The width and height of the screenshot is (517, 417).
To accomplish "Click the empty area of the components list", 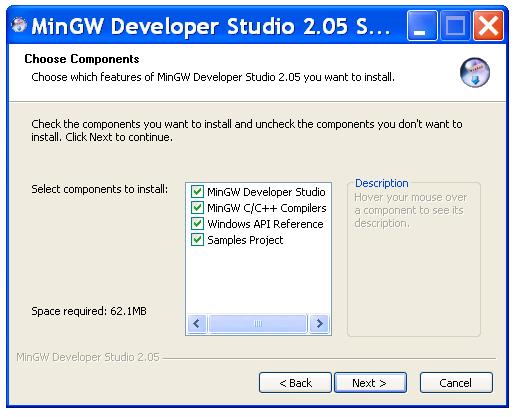I will coord(258,280).
